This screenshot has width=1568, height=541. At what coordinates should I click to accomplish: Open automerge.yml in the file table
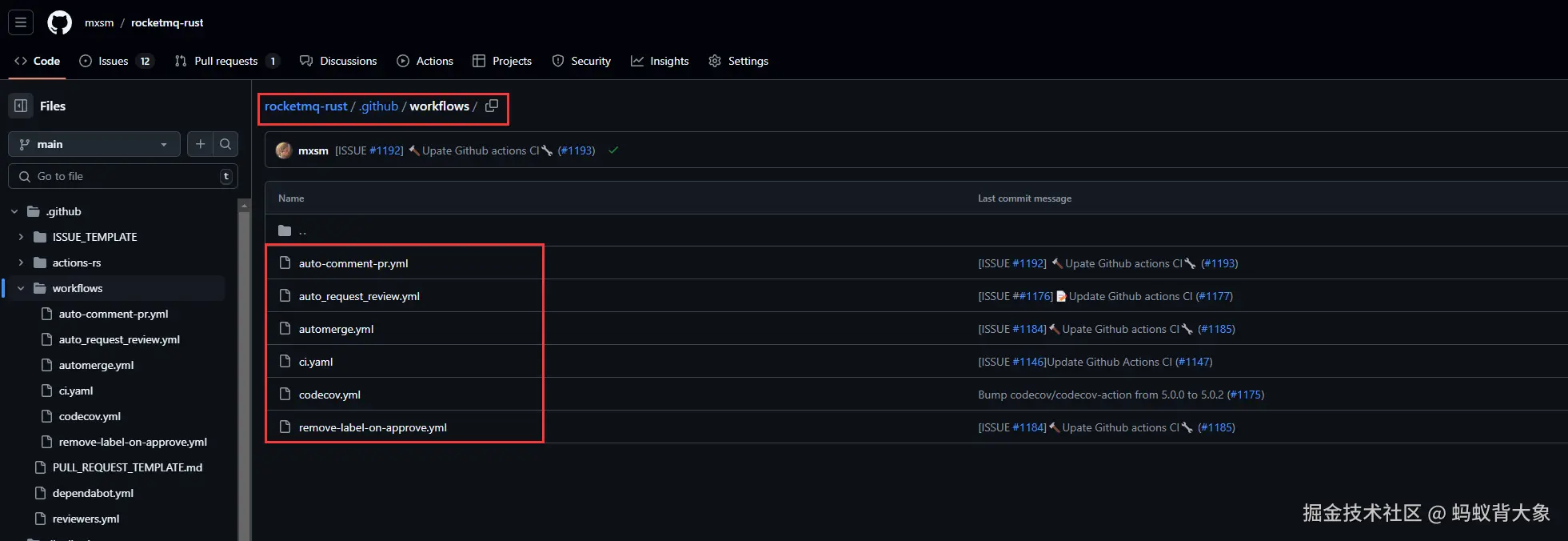tap(336, 329)
